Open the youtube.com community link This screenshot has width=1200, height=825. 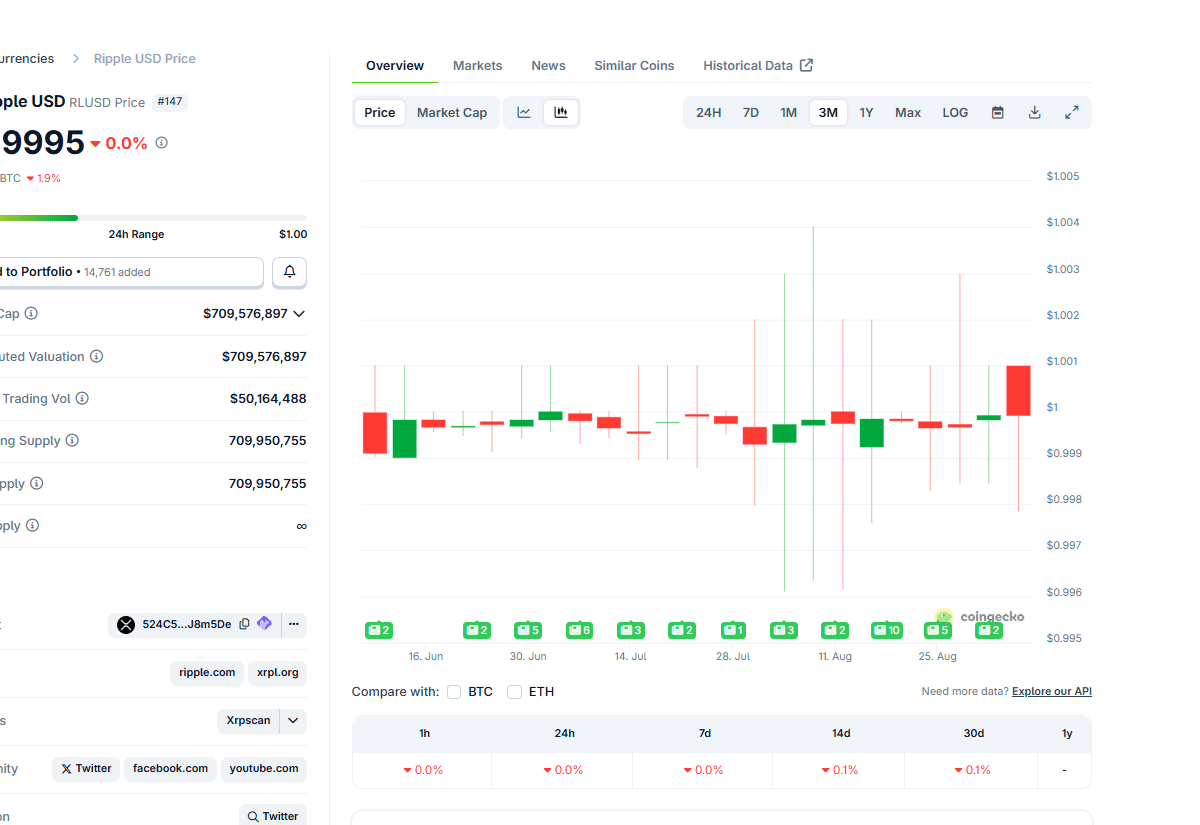264,768
